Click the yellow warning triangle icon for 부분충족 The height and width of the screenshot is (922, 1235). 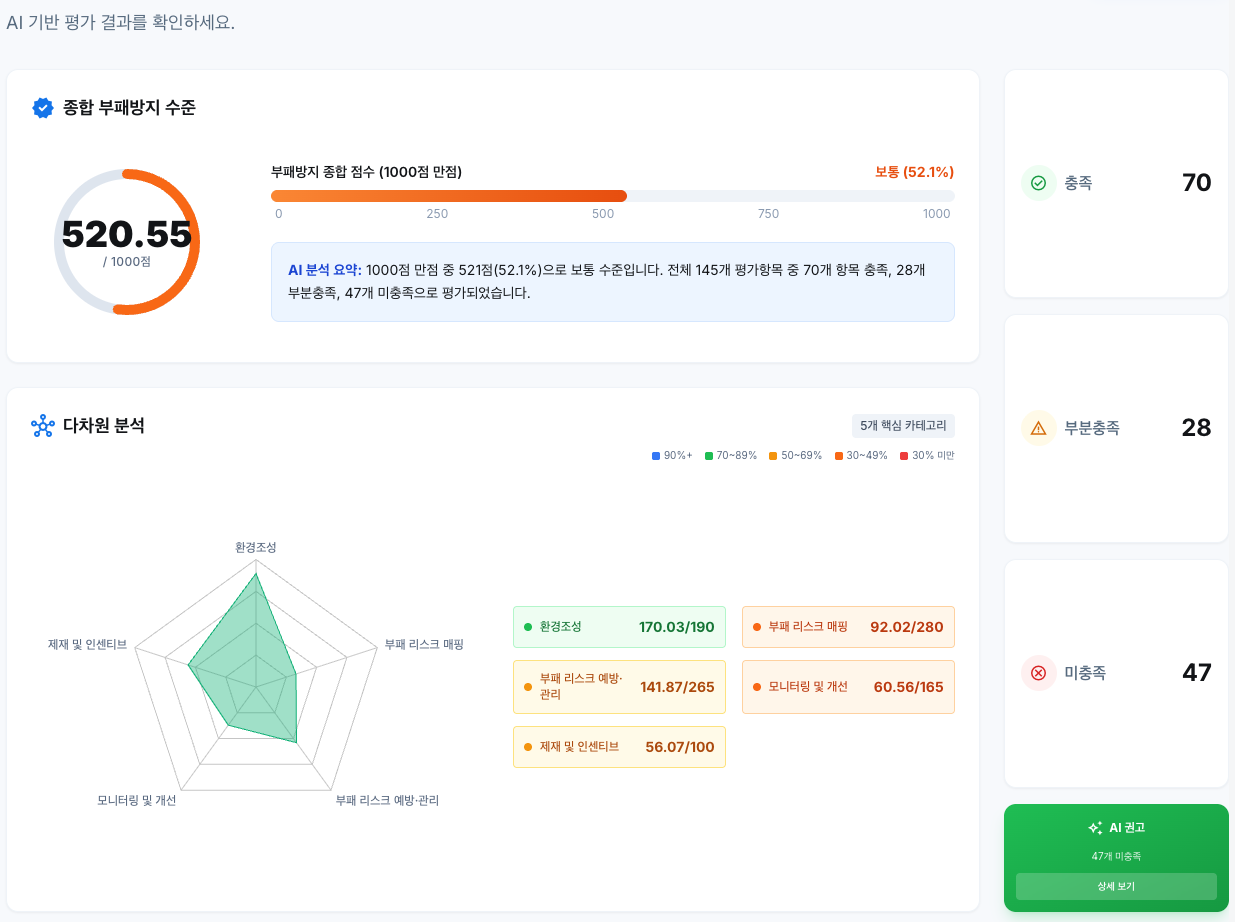(1038, 428)
